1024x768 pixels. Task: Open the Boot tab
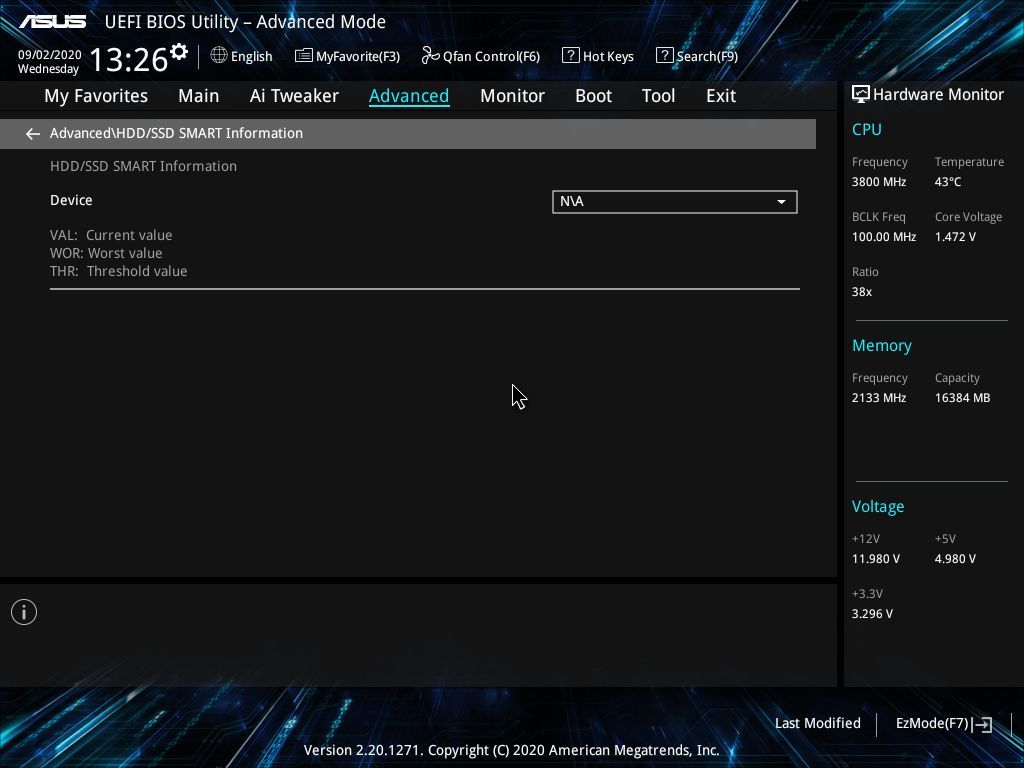(593, 96)
